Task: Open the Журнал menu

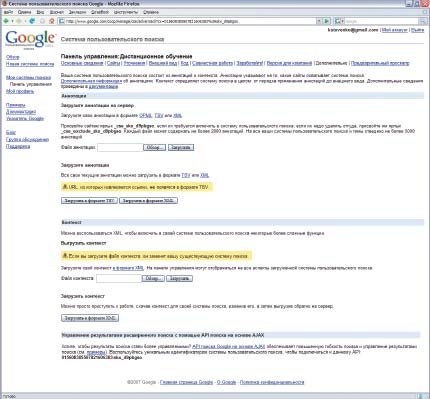Action: click(x=57, y=12)
